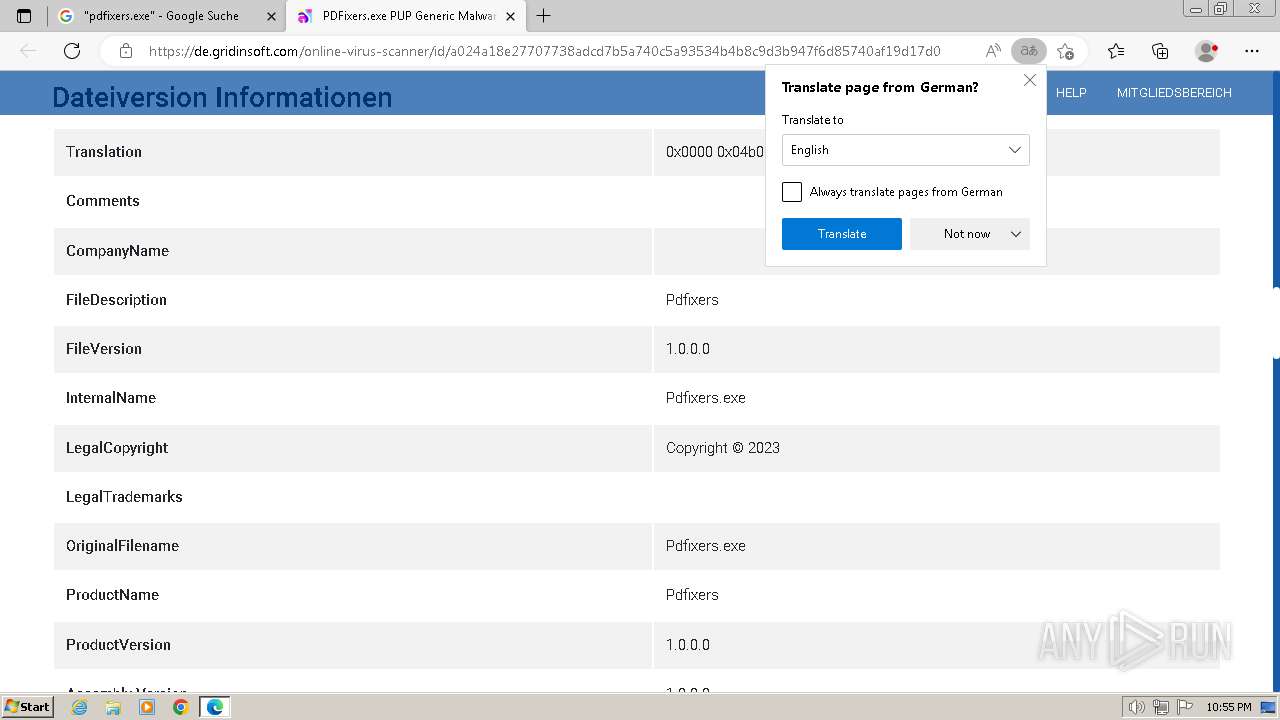Open media player taskbar icon
Viewport: 1280px width, 720px height.
pyautogui.click(x=147, y=707)
